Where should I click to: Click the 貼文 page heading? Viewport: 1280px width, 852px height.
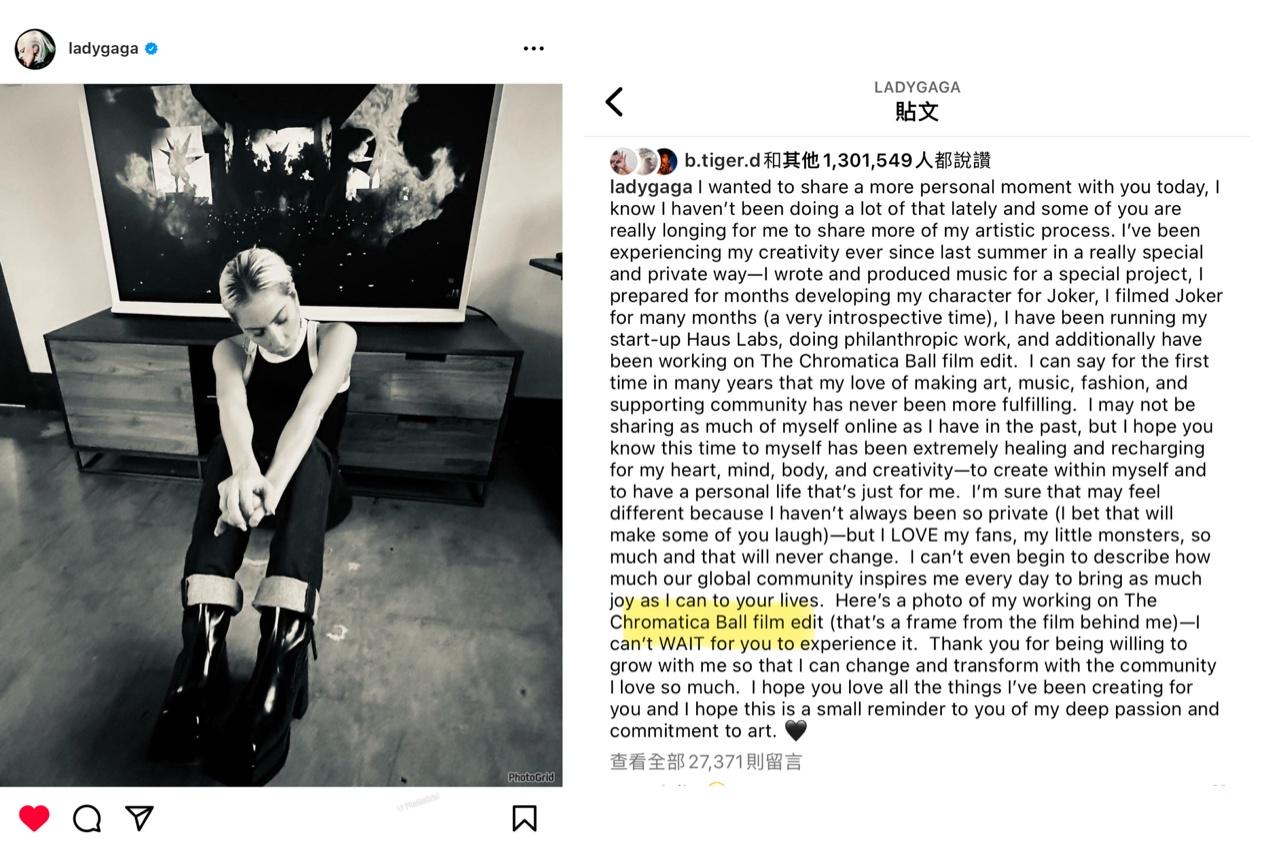pyautogui.click(x=917, y=111)
